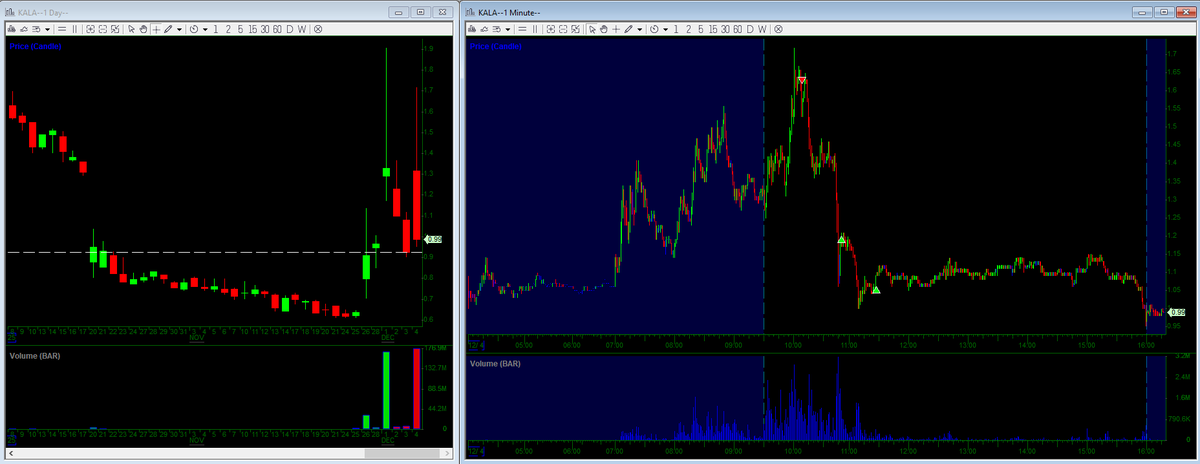Select the pointer tool in 1 Day window

click(x=131, y=29)
